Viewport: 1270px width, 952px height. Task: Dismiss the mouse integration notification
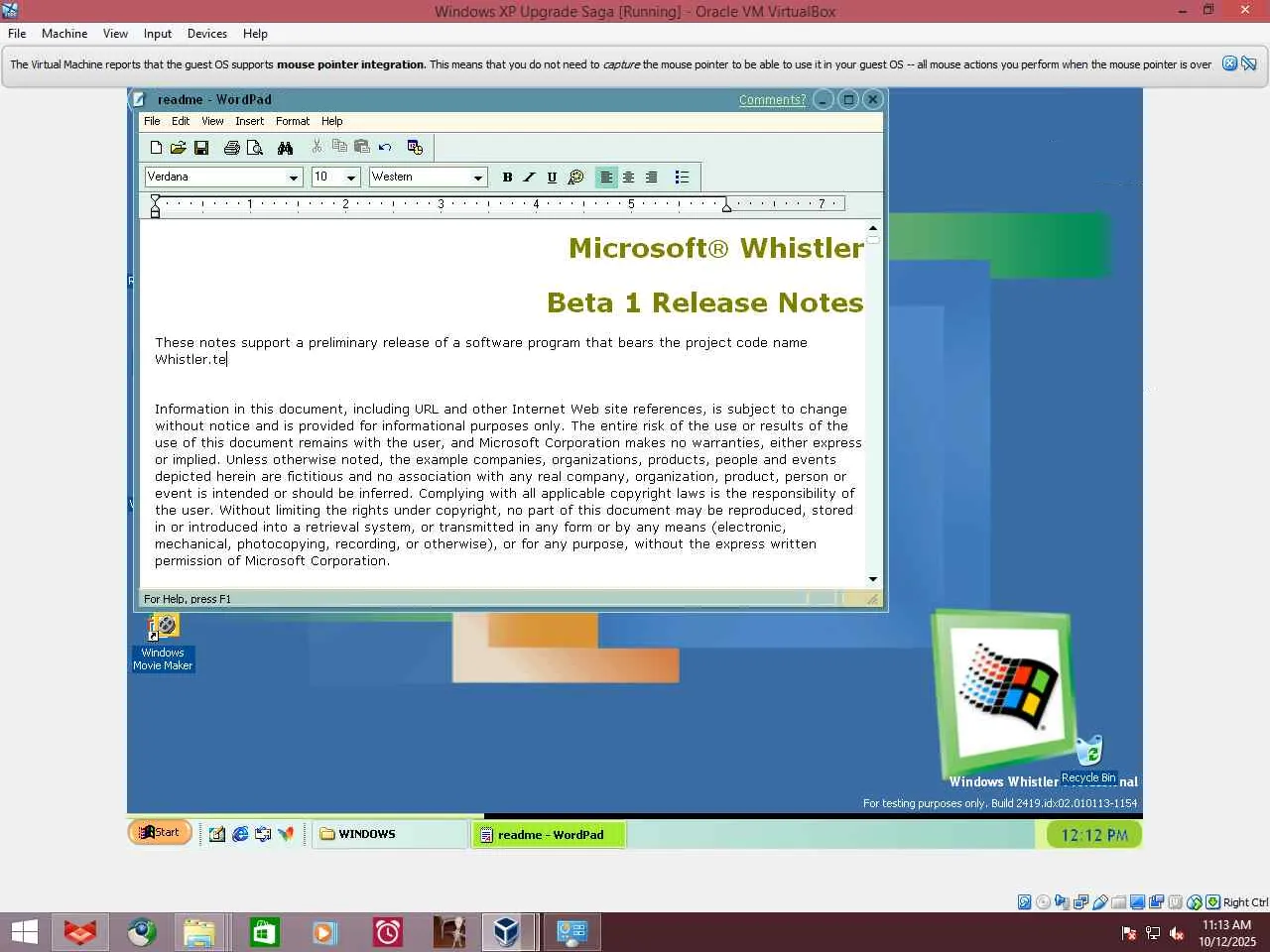(x=1229, y=64)
